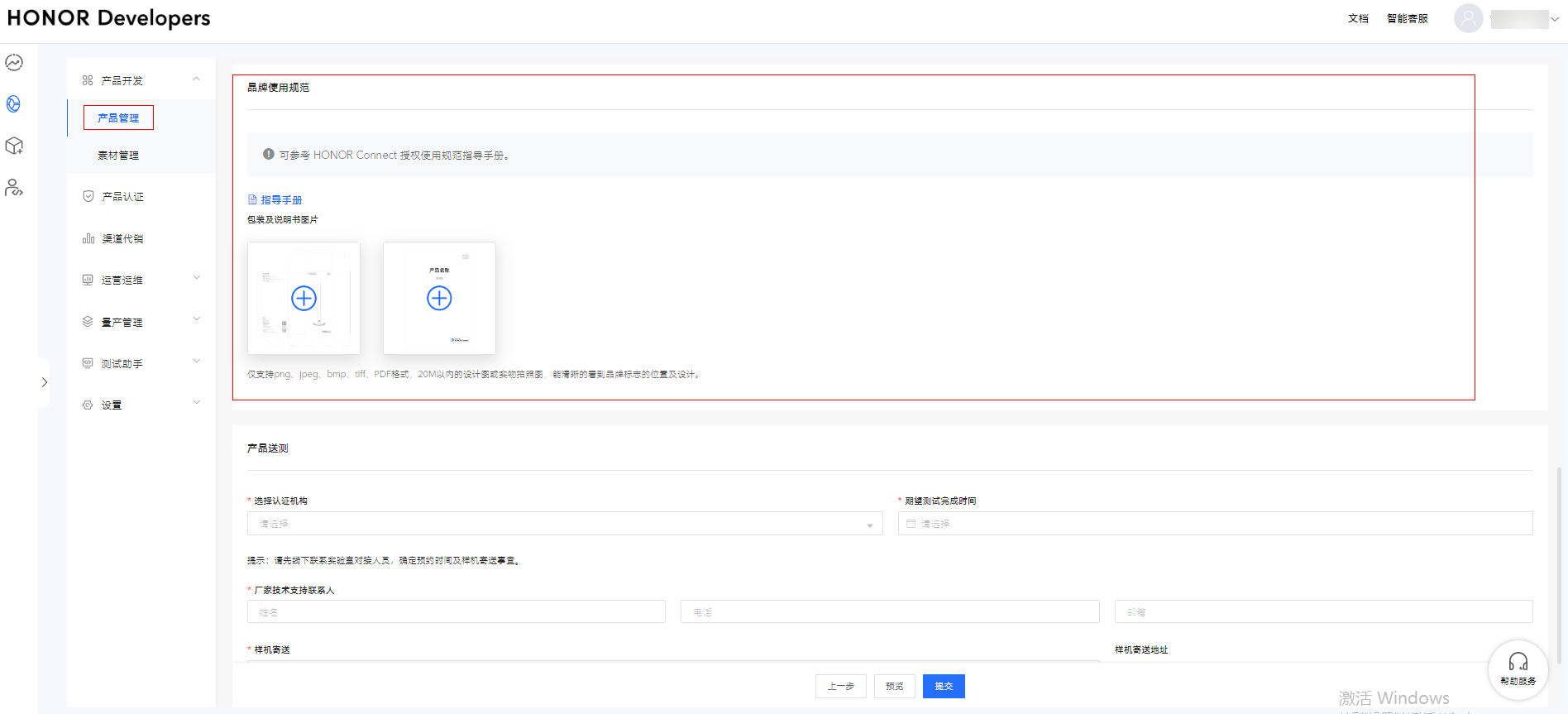Click plus icon on first packaging image
The height and width of the screenshot is (714, 1568).
(304, 298)
